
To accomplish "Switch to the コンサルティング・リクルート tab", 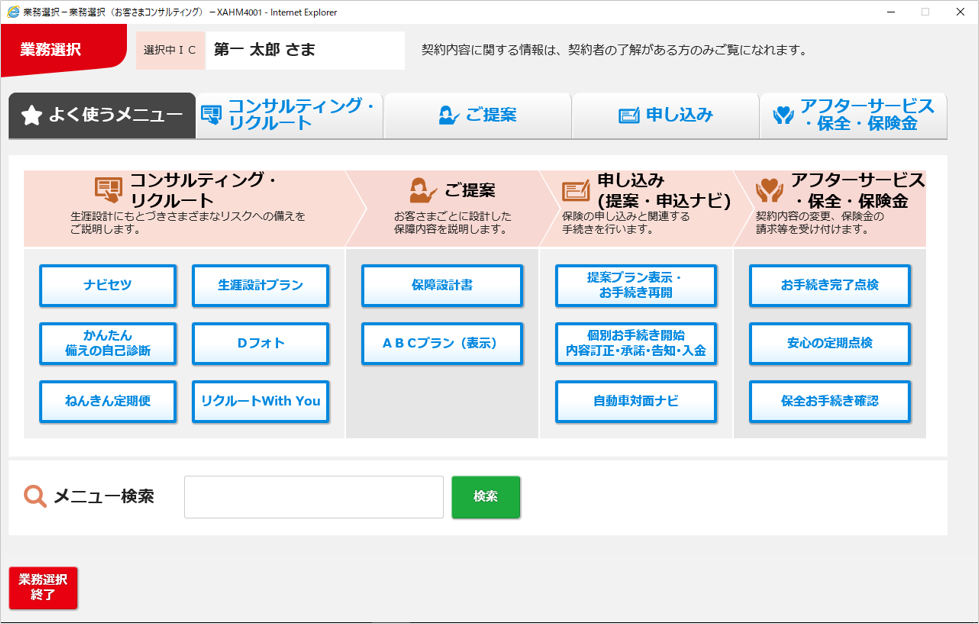I will (x=288, y=114).
